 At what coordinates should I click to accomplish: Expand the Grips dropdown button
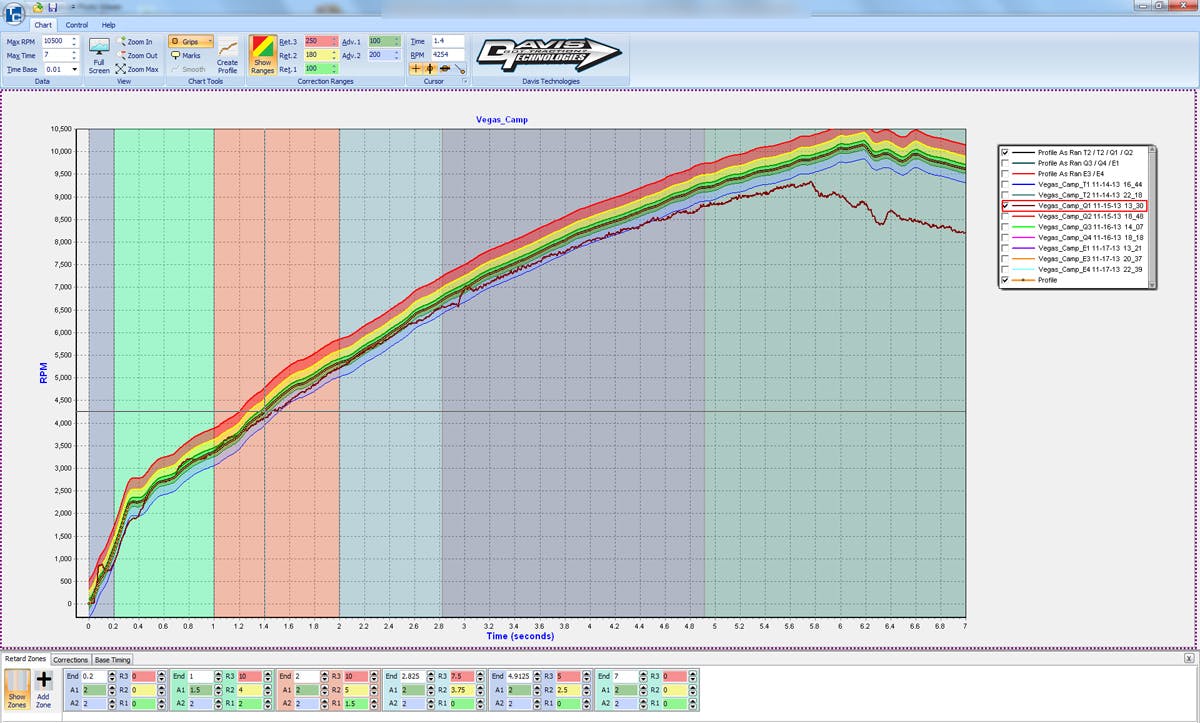[x=210, y=42]
